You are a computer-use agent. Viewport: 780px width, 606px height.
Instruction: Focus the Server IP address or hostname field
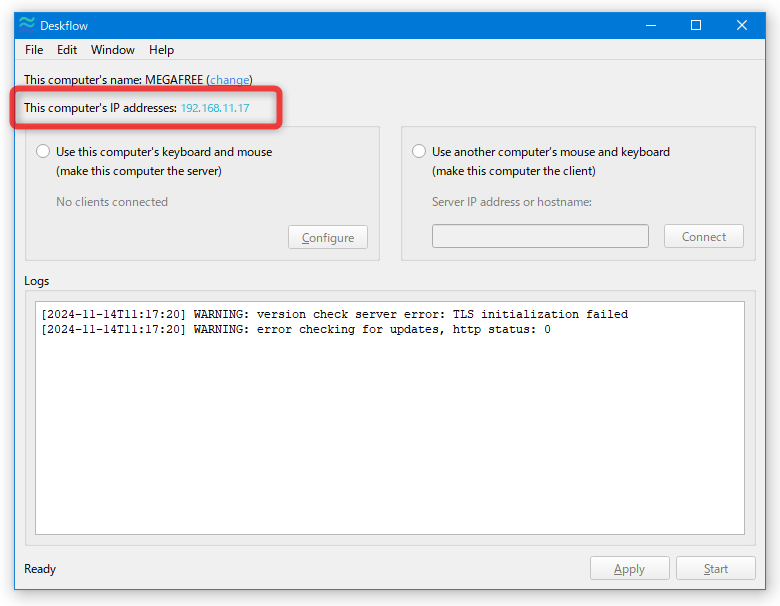(540, 236)
